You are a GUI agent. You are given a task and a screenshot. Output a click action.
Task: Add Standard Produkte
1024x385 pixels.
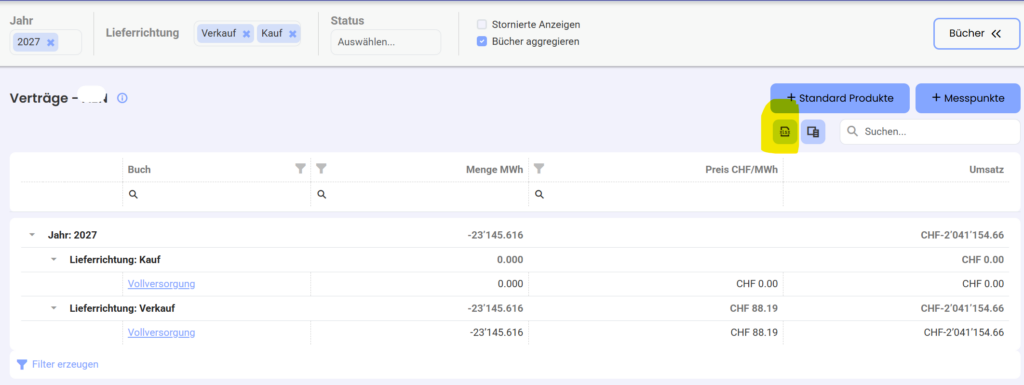[840, 98]
